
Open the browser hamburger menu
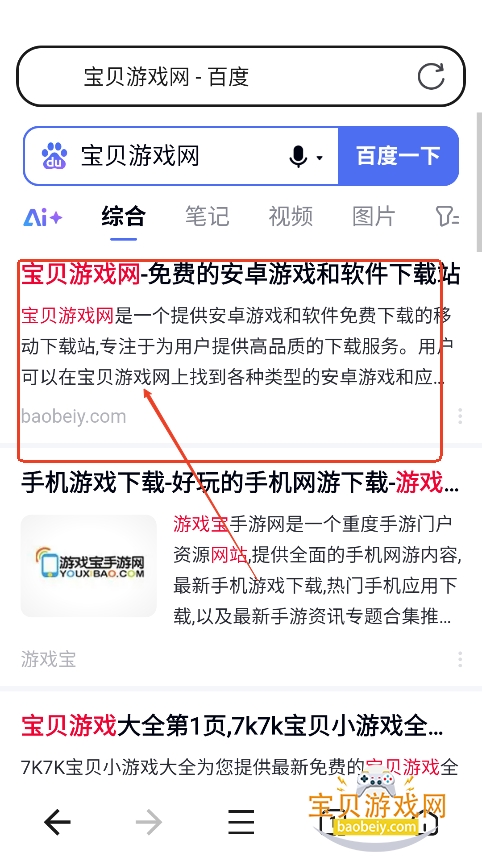click(x=241, y=821)
